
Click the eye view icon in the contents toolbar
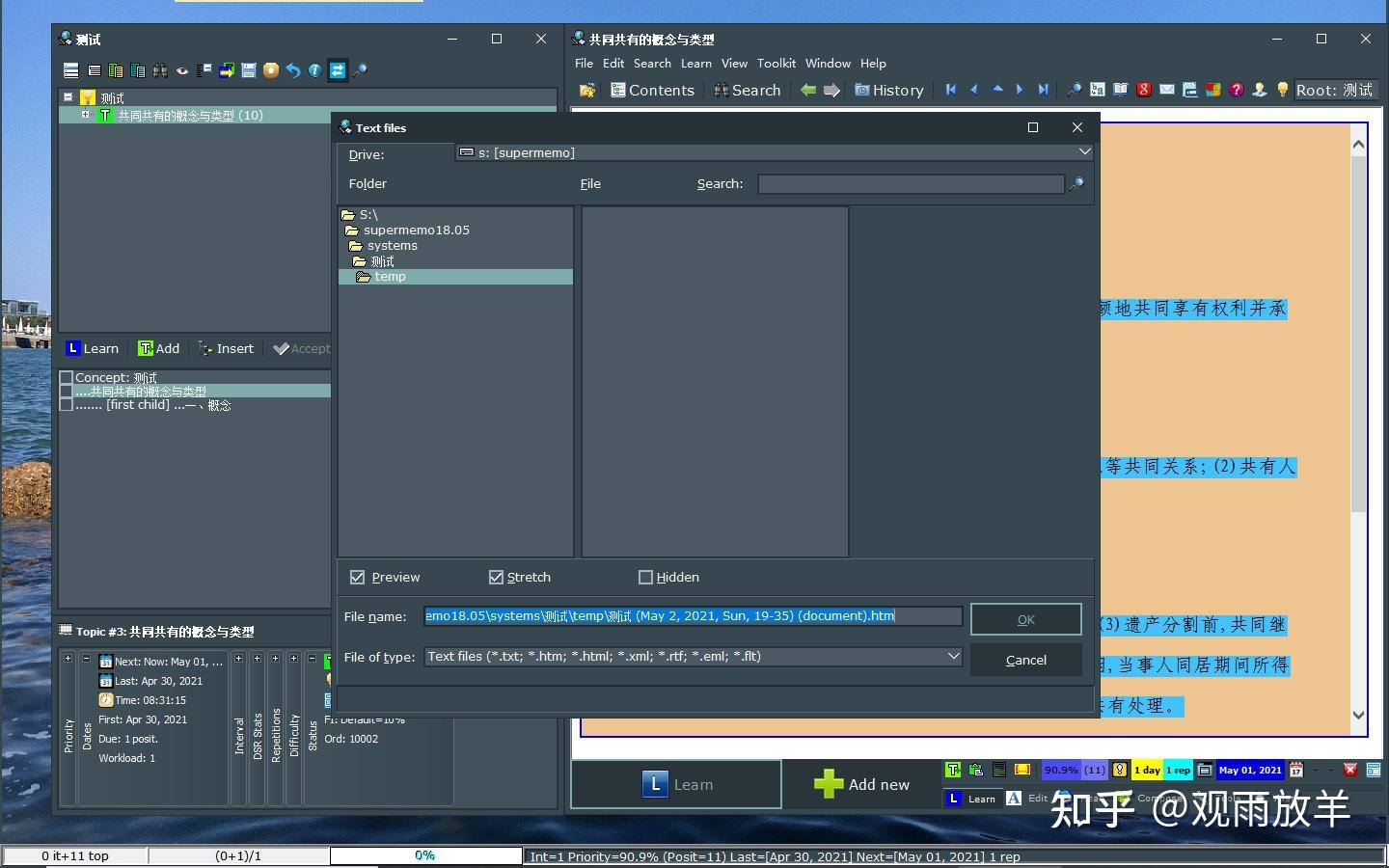[x=181, y=70]
